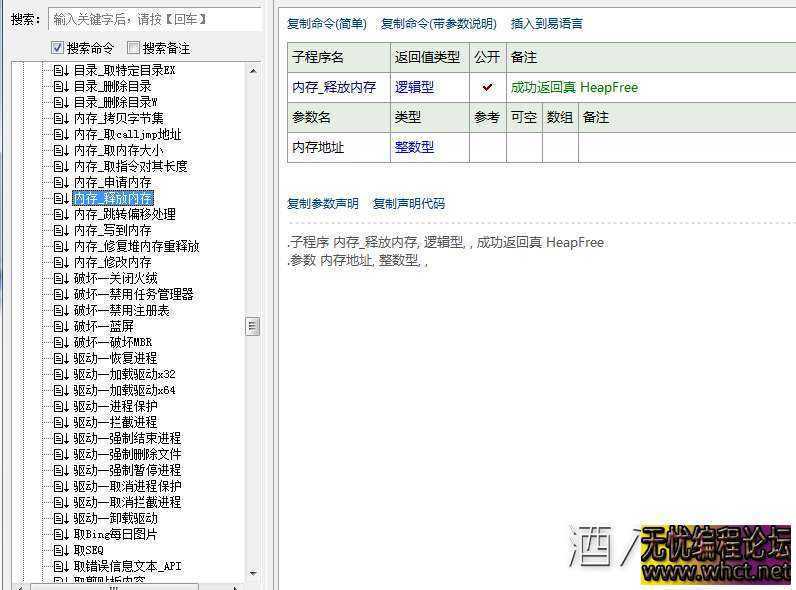Select 内存_取内存大小 in the tree

[x=118, y=151]
